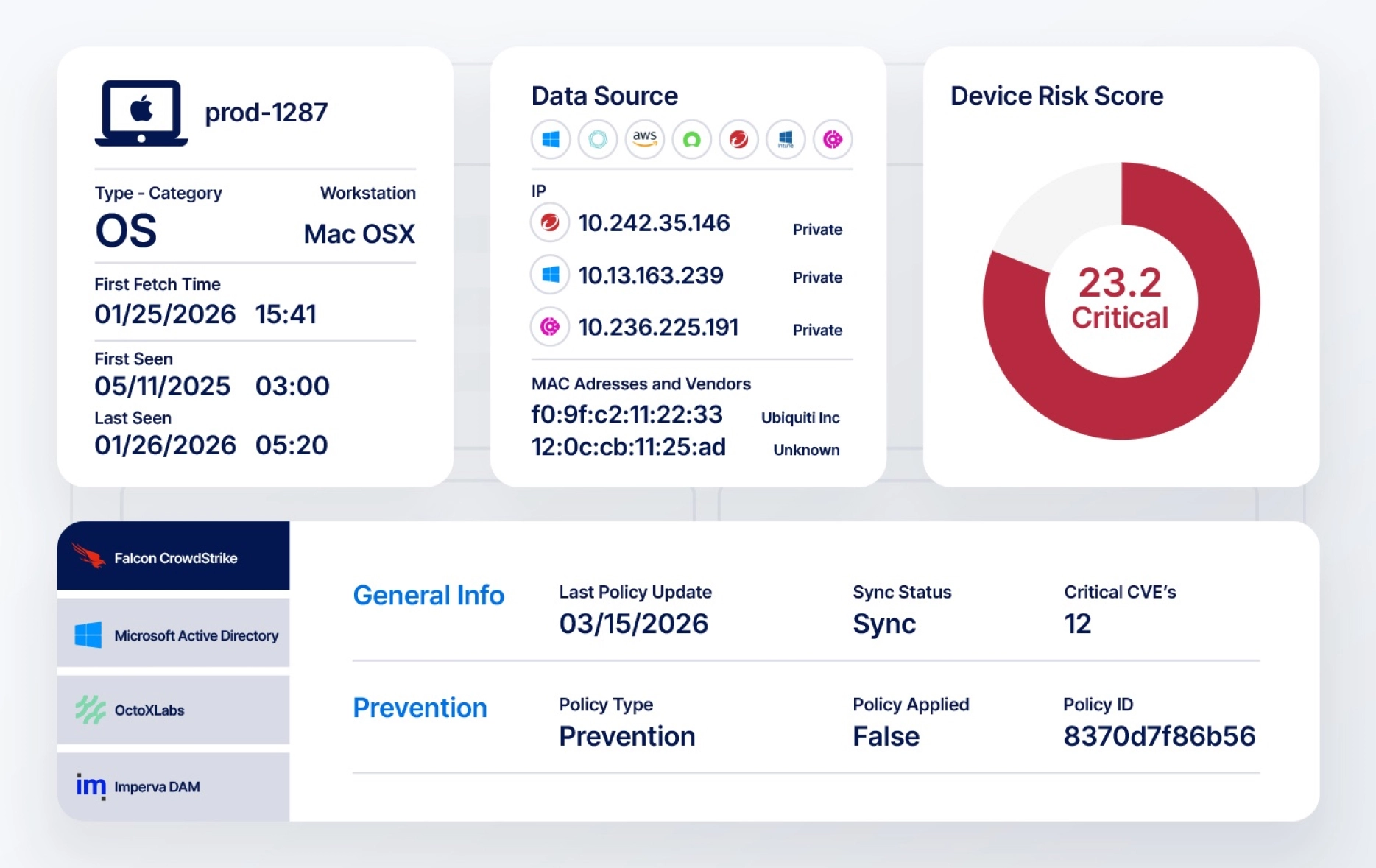Click the Critical CVE's count 12
Screen dimensions: 1376x868
tap(1078, 624)
